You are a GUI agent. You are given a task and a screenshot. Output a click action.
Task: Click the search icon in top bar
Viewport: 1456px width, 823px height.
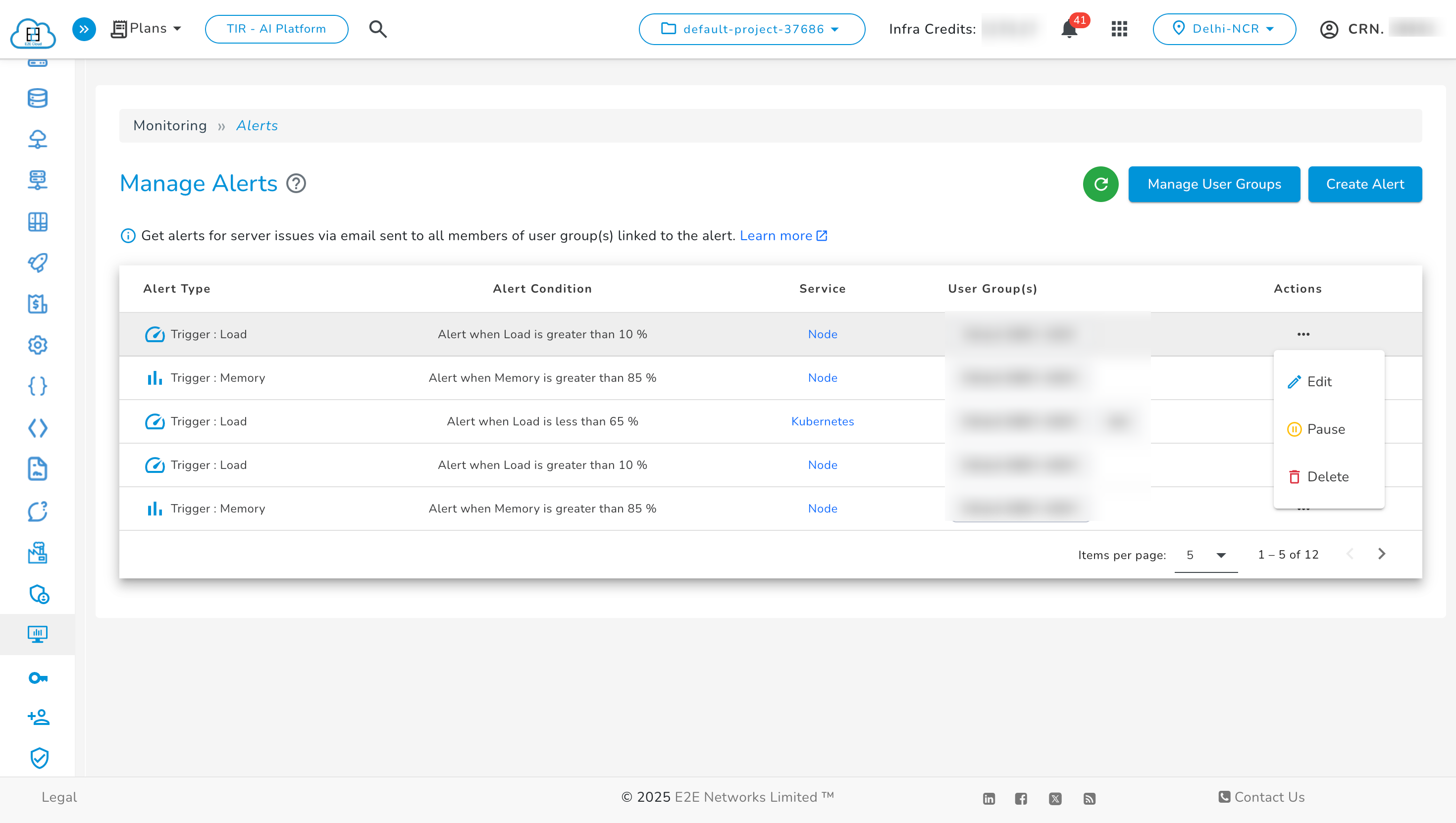click(377, 29)
